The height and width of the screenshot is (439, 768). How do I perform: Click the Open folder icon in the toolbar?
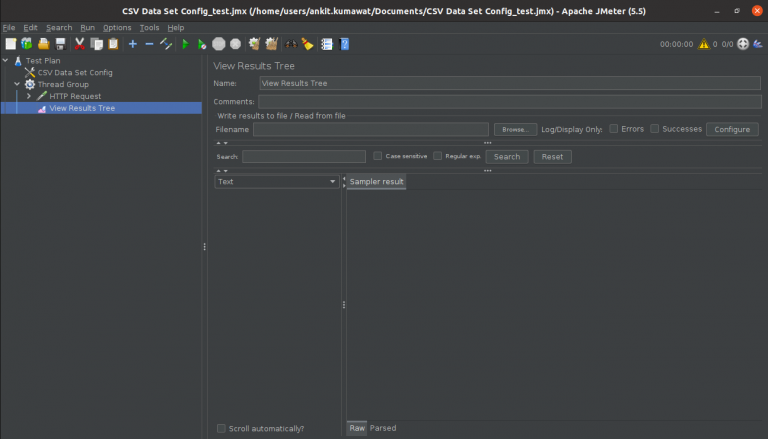coord(44,44)
